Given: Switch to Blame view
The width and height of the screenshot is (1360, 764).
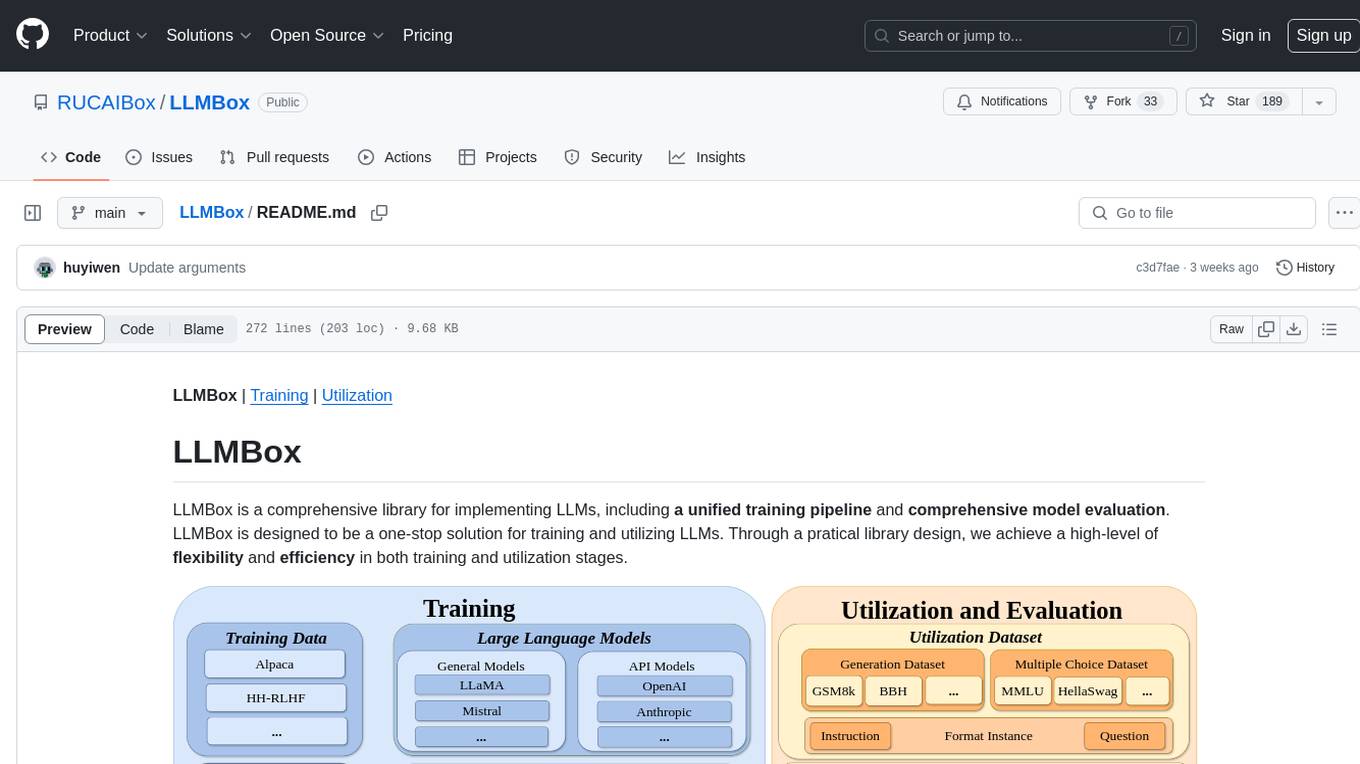Looking at the screenshot, I should pyautogui.click(x=203, y=329).
